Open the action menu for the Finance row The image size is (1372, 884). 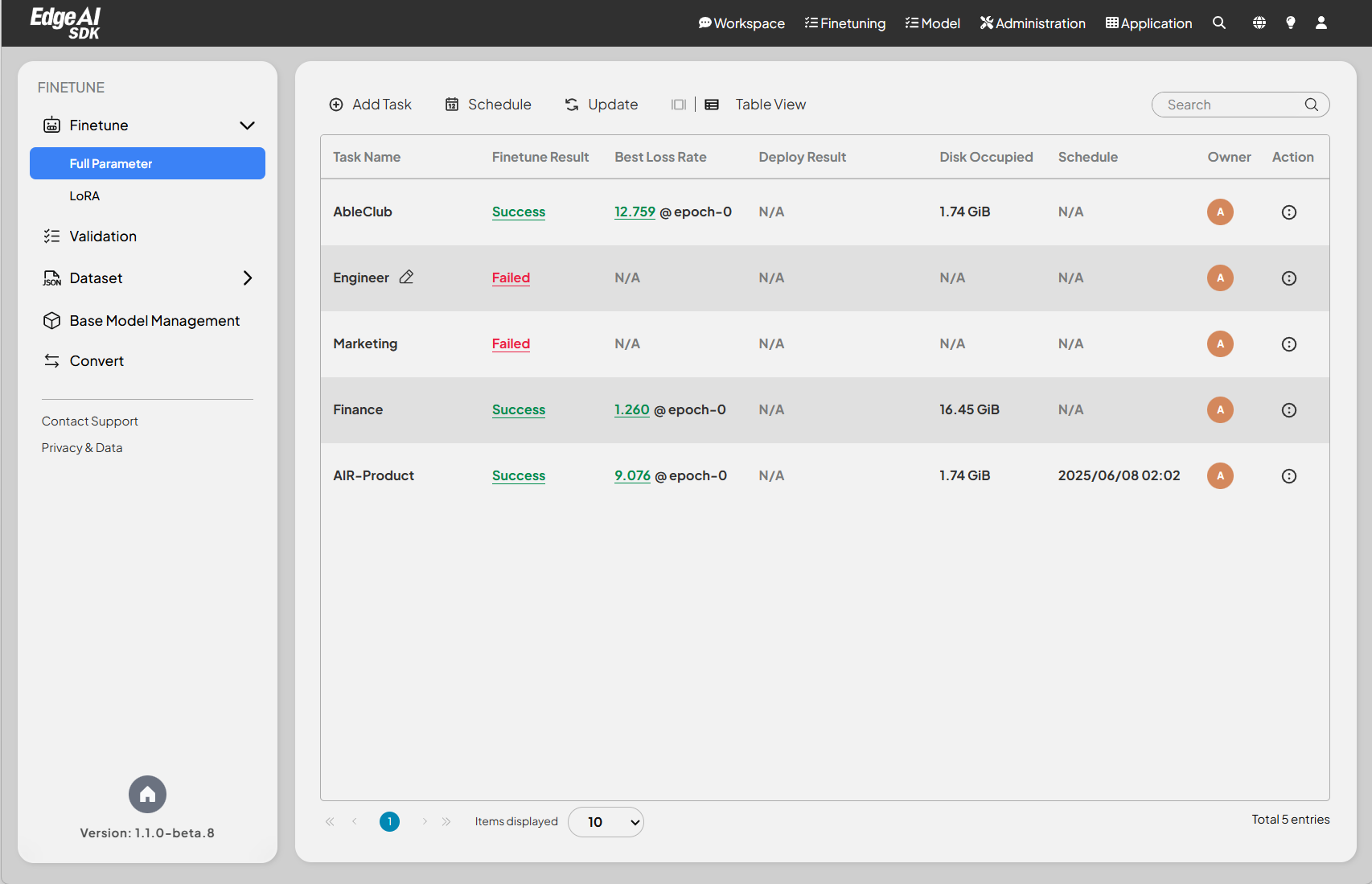coord(1288,410)
